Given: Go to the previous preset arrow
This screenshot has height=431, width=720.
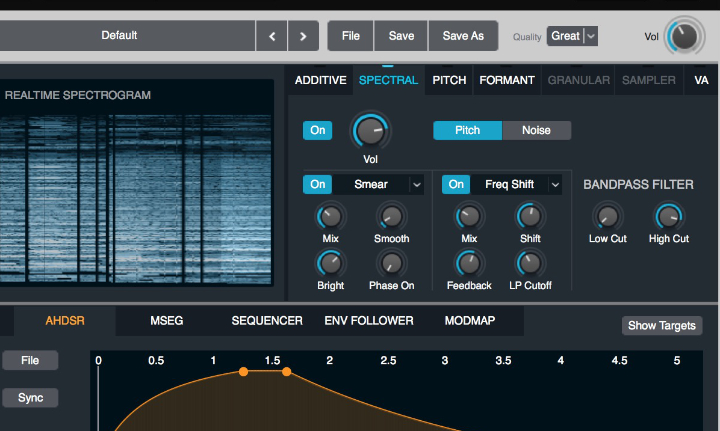Looking at the screenshot, I should point(271,36).
